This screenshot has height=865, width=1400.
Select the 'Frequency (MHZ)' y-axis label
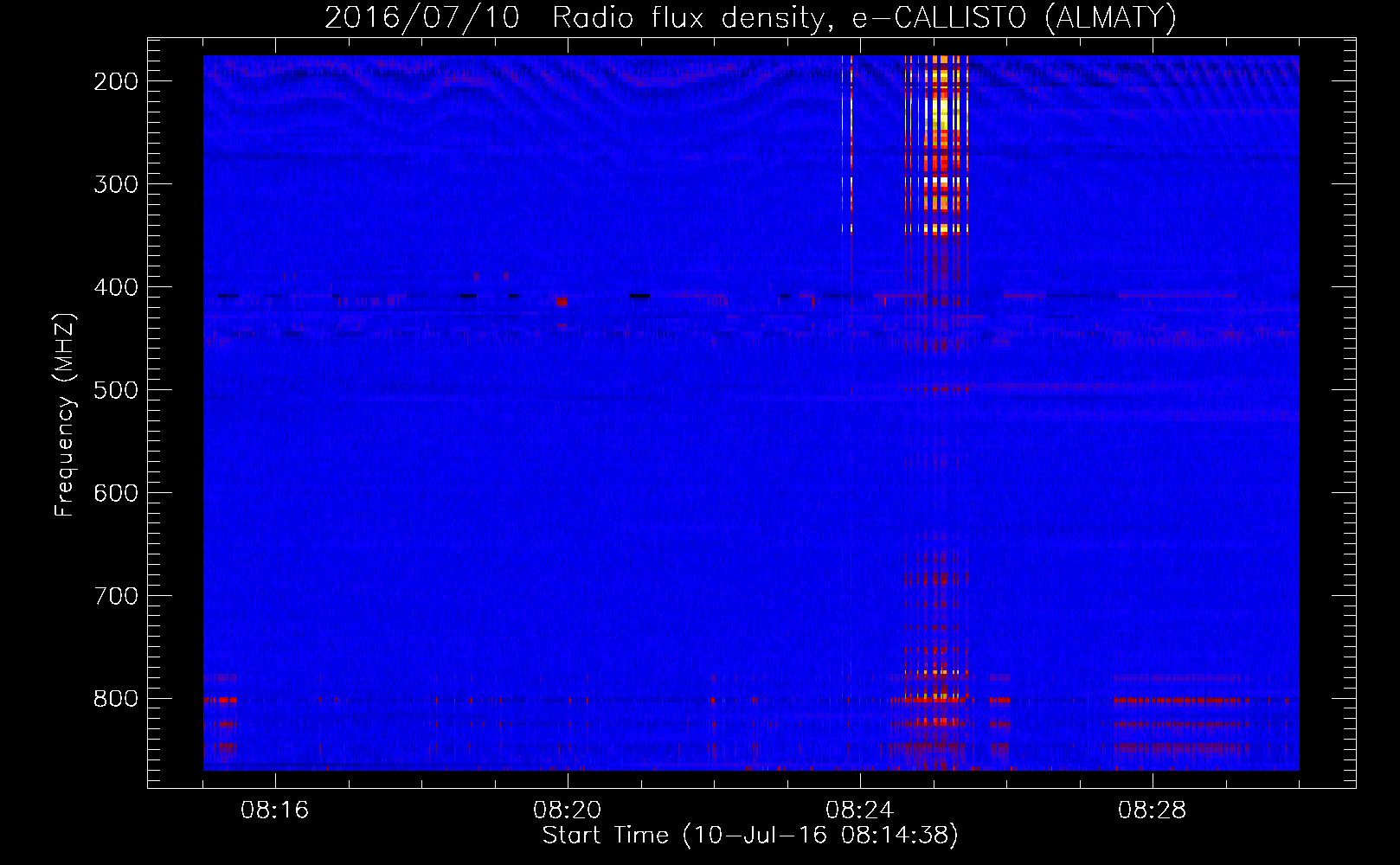pos(65,414)
